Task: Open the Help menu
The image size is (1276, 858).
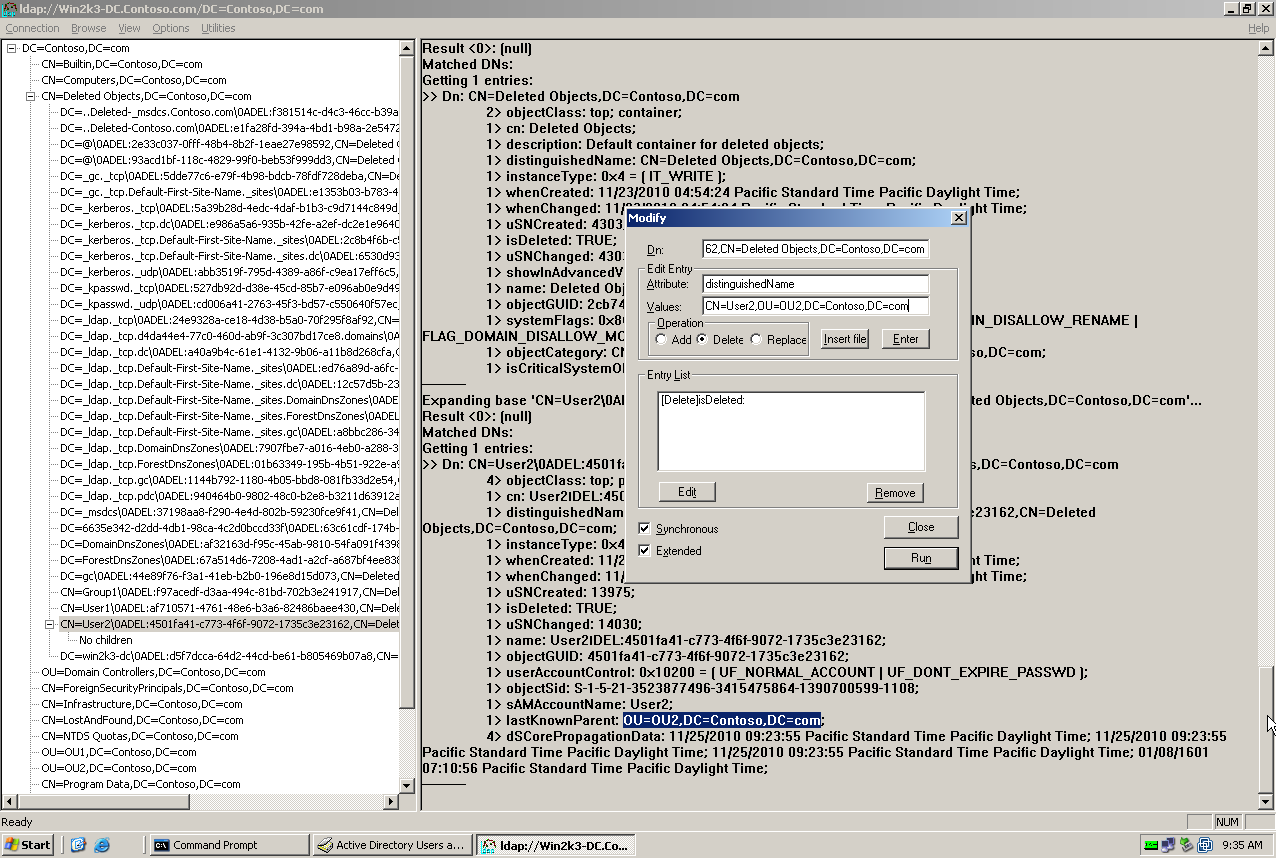Action: pos(1258,28)
